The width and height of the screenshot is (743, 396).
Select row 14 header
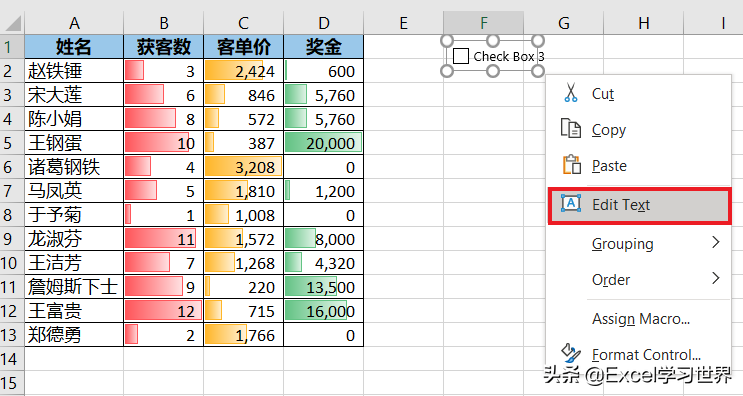pyautogui.click(x=12, y=359)
